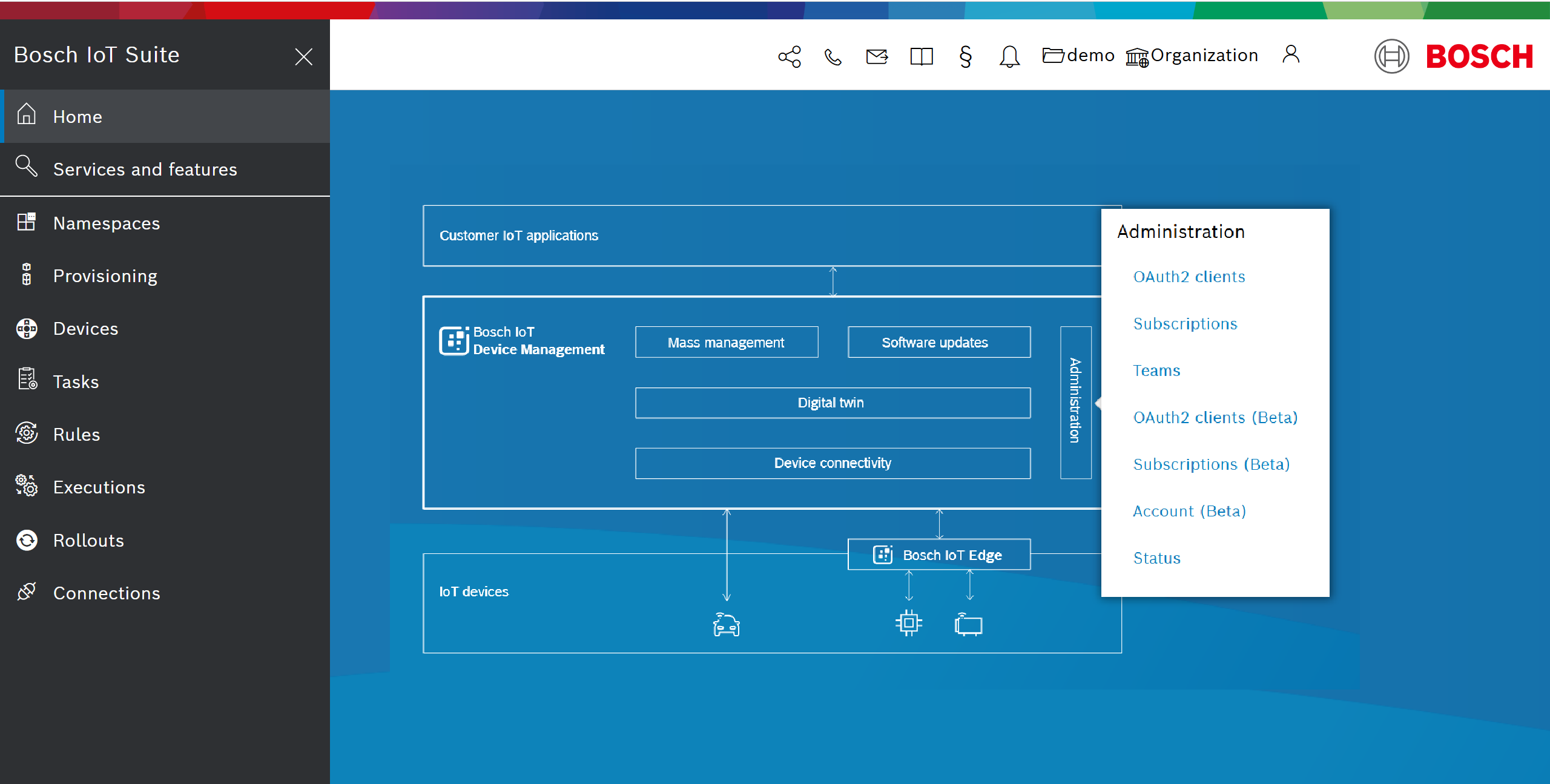Open Teams link in Administration
The width and height of the screenshot is (1550, 784).
(x=1156, y=371)
